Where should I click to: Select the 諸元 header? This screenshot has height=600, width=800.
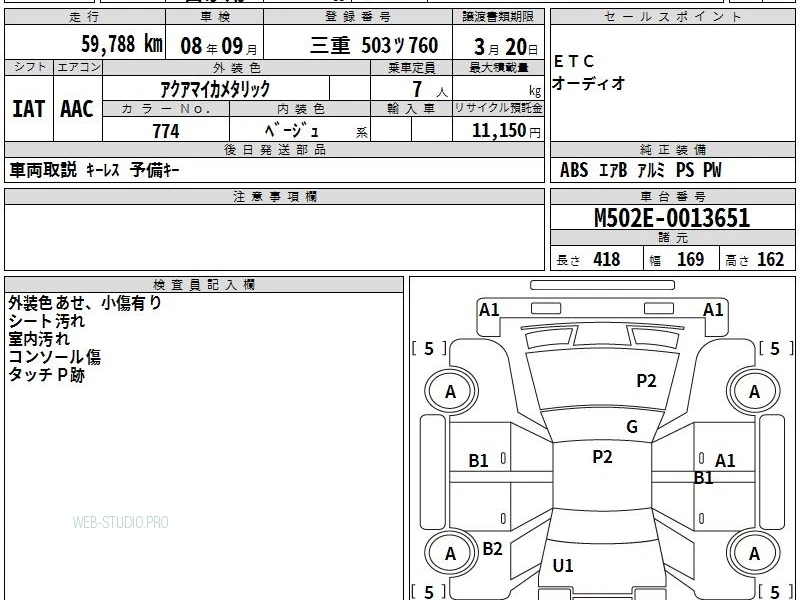pyautogui.click(x=672, y=238)
